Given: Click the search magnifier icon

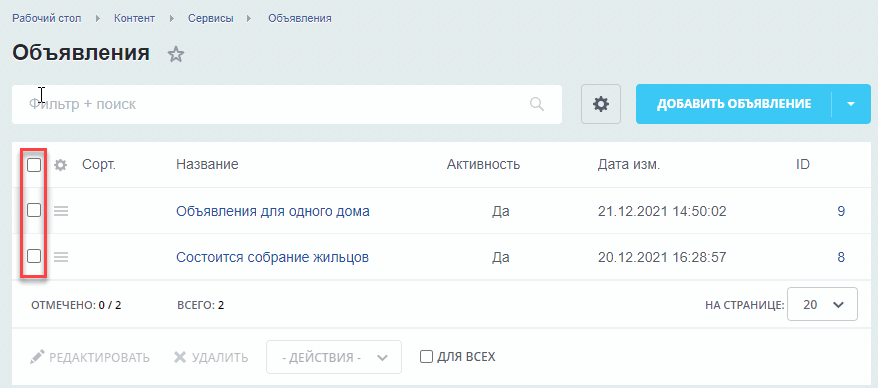Looking at the screenshot, I should pos(536,104).
